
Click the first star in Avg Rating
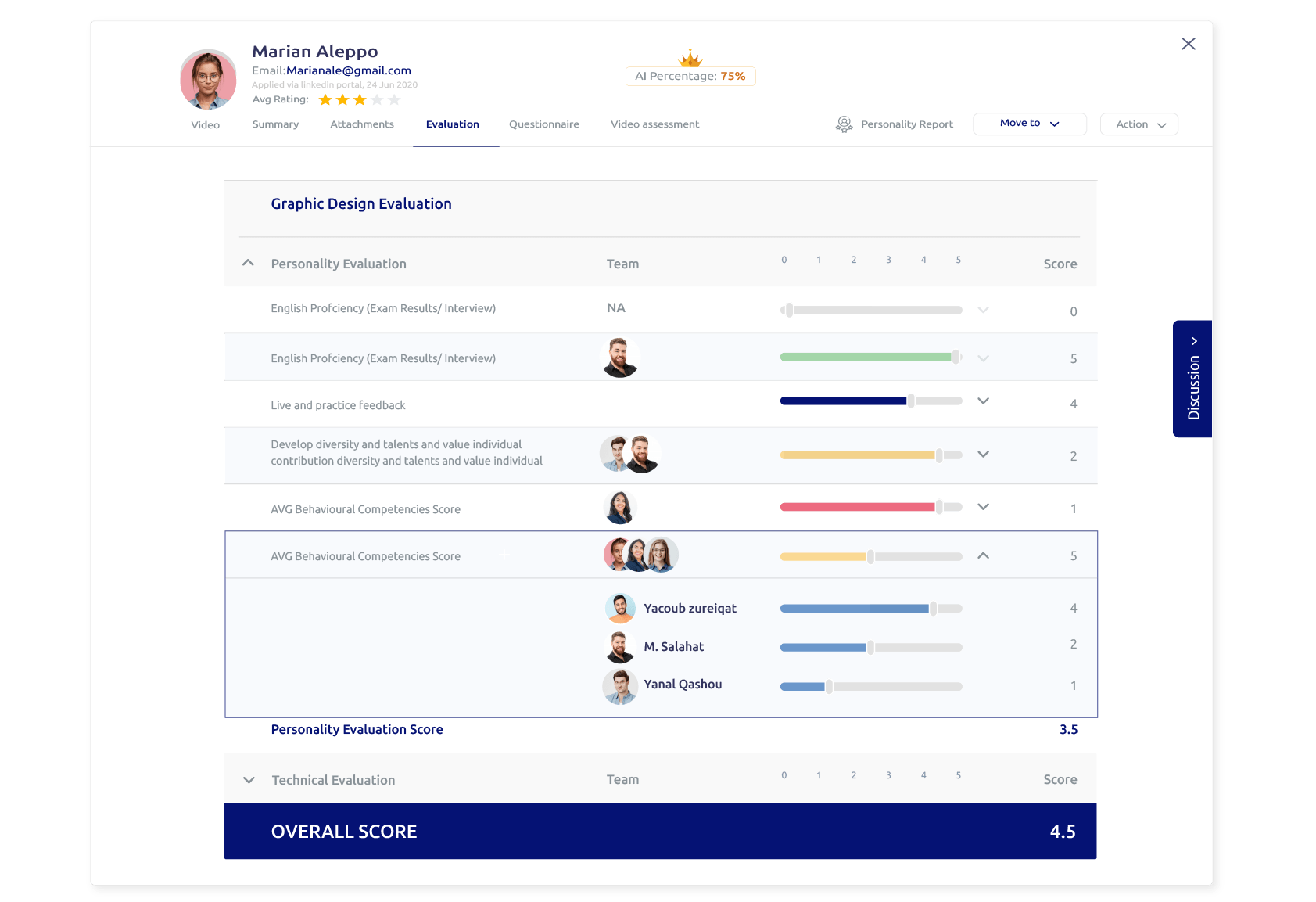point(324,99)
